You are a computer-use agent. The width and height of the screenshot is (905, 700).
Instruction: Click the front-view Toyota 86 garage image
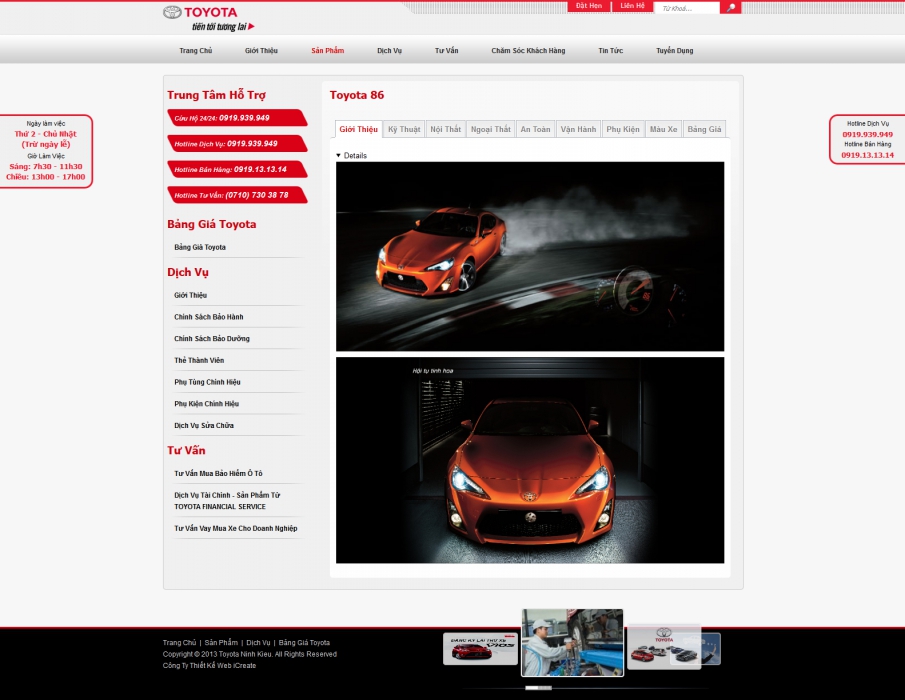pos(530,460)
